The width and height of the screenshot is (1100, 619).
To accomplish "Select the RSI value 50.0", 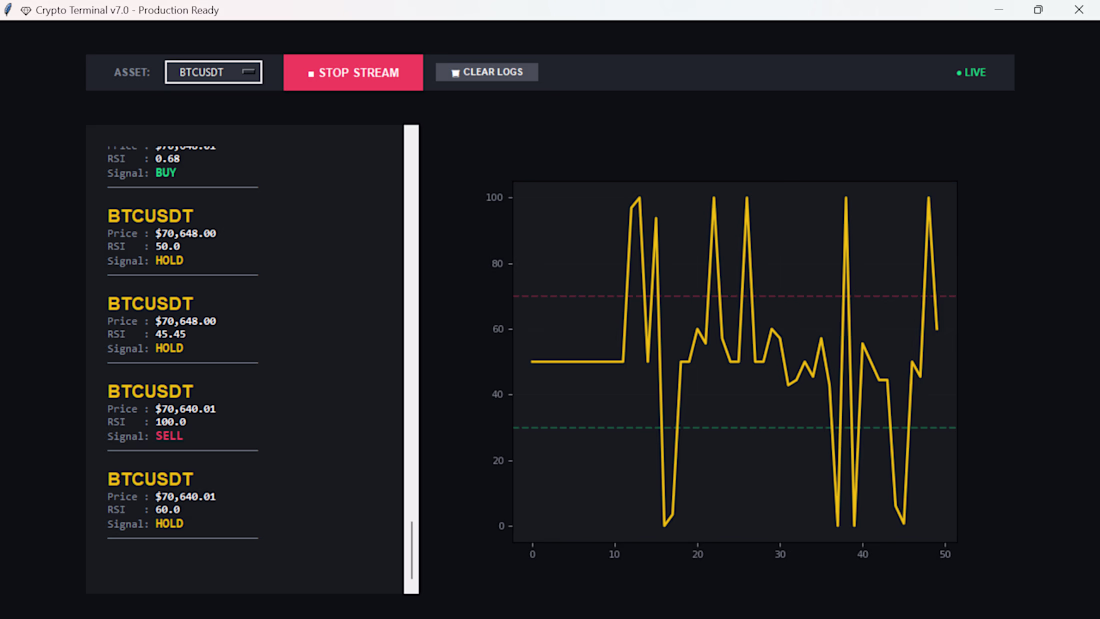I will tap(168, 246).
